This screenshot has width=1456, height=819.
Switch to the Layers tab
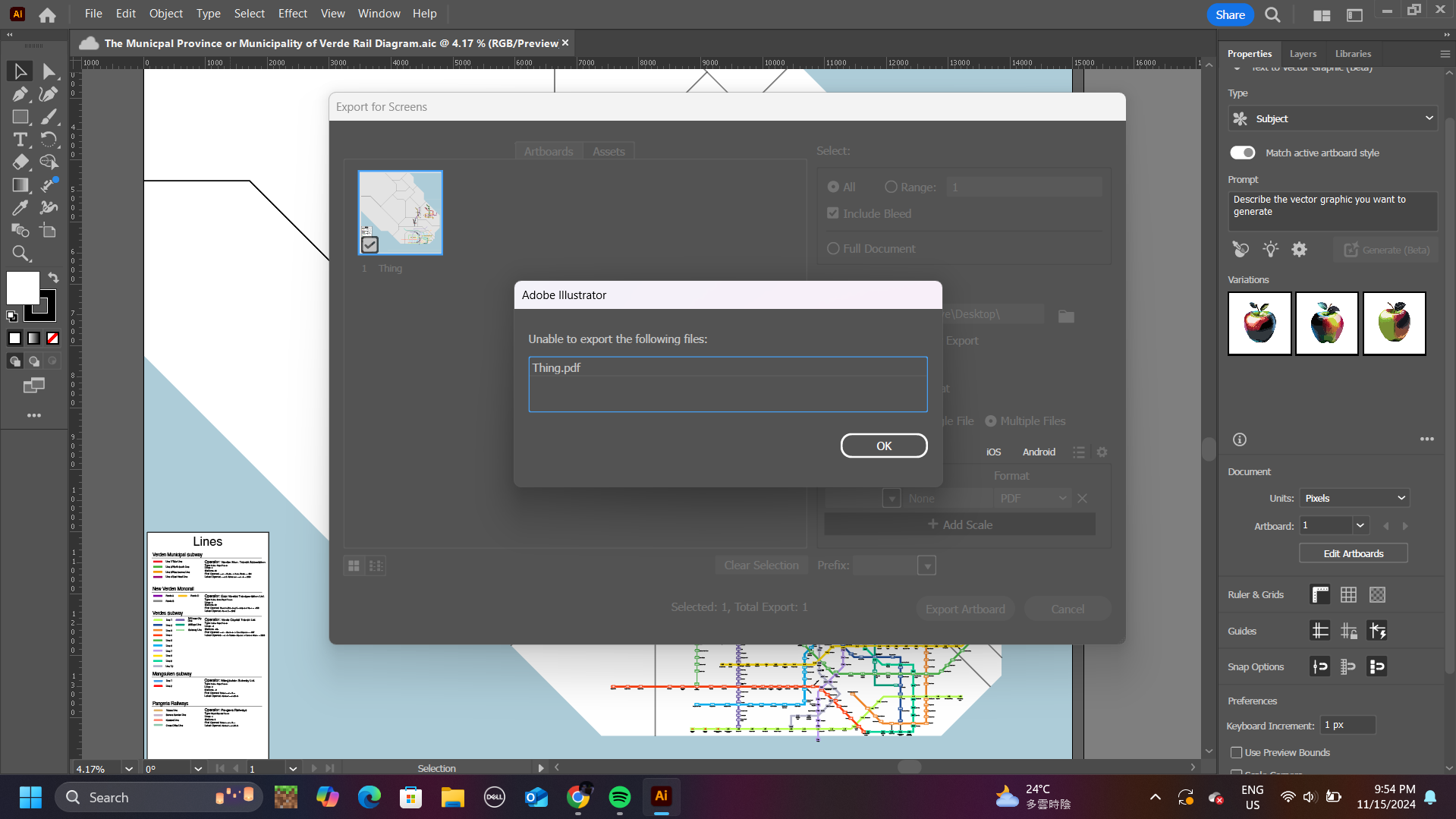tap(1303, 54)
